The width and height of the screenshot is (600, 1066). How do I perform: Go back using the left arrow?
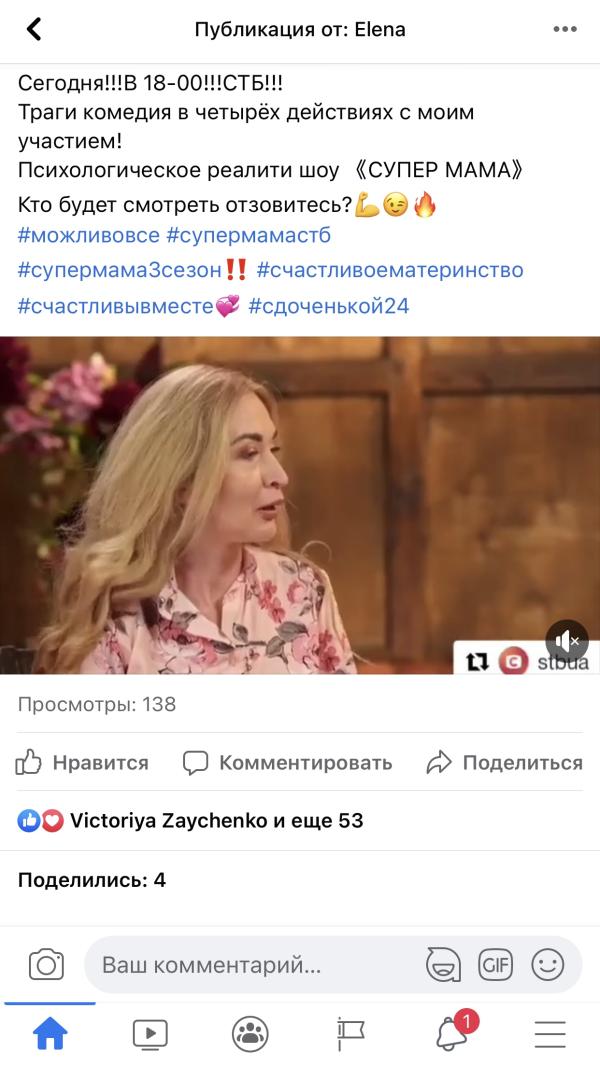coord(34,29)
